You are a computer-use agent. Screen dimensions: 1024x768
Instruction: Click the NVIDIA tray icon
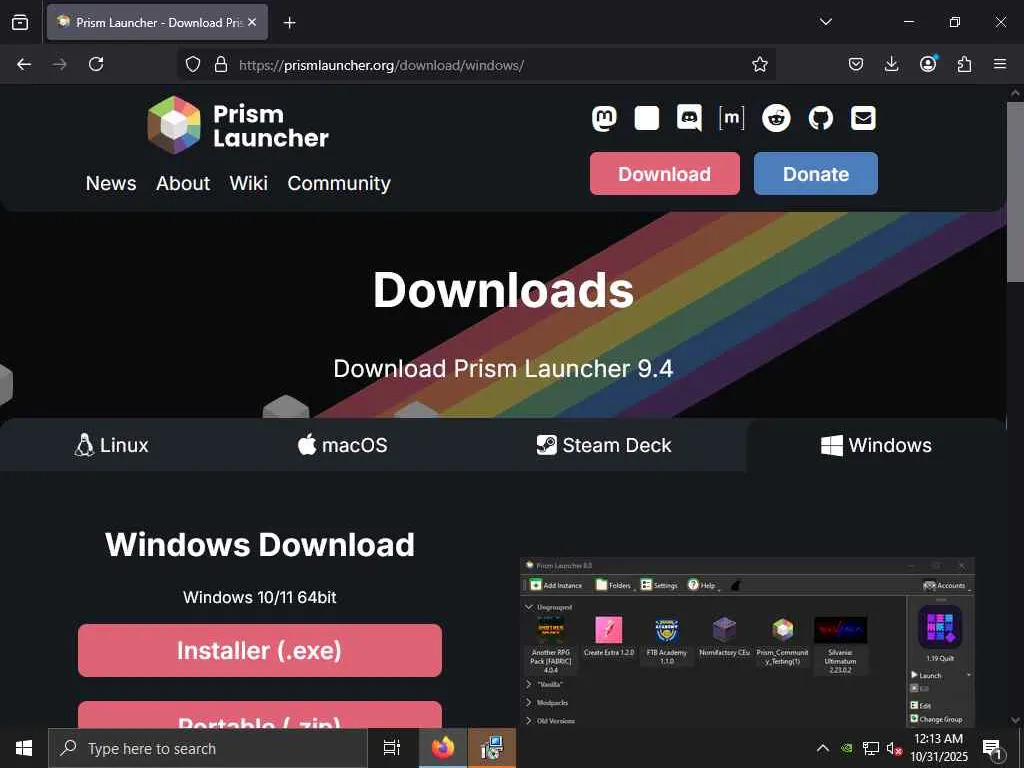pos(846,748)
